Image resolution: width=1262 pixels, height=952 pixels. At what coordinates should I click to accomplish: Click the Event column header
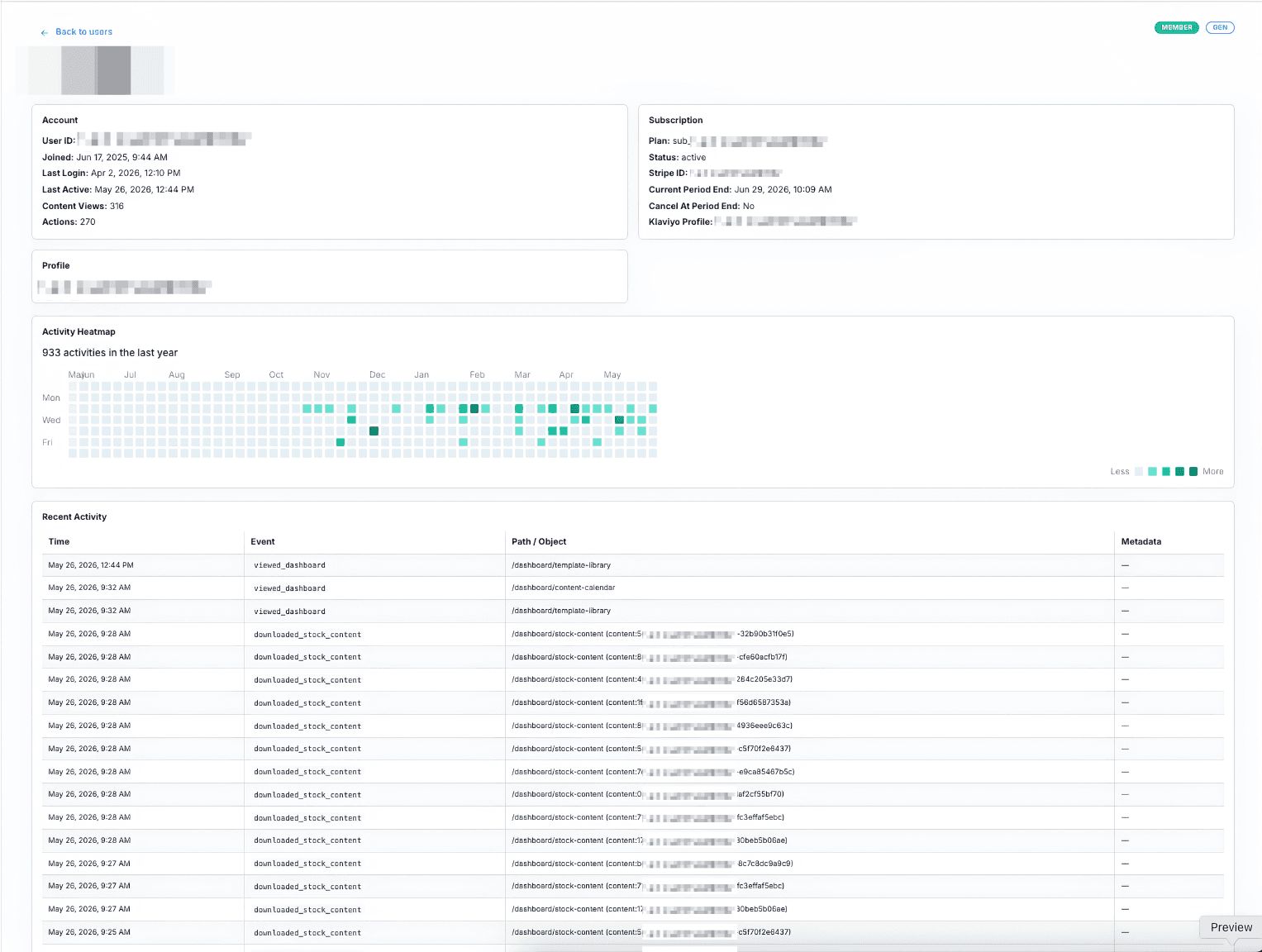tap(263, 542)
